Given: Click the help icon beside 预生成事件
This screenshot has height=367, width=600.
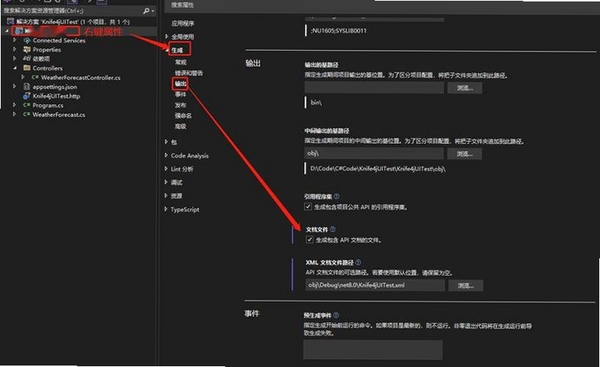Looking at the screenshot, I should [x=336, y=315].
